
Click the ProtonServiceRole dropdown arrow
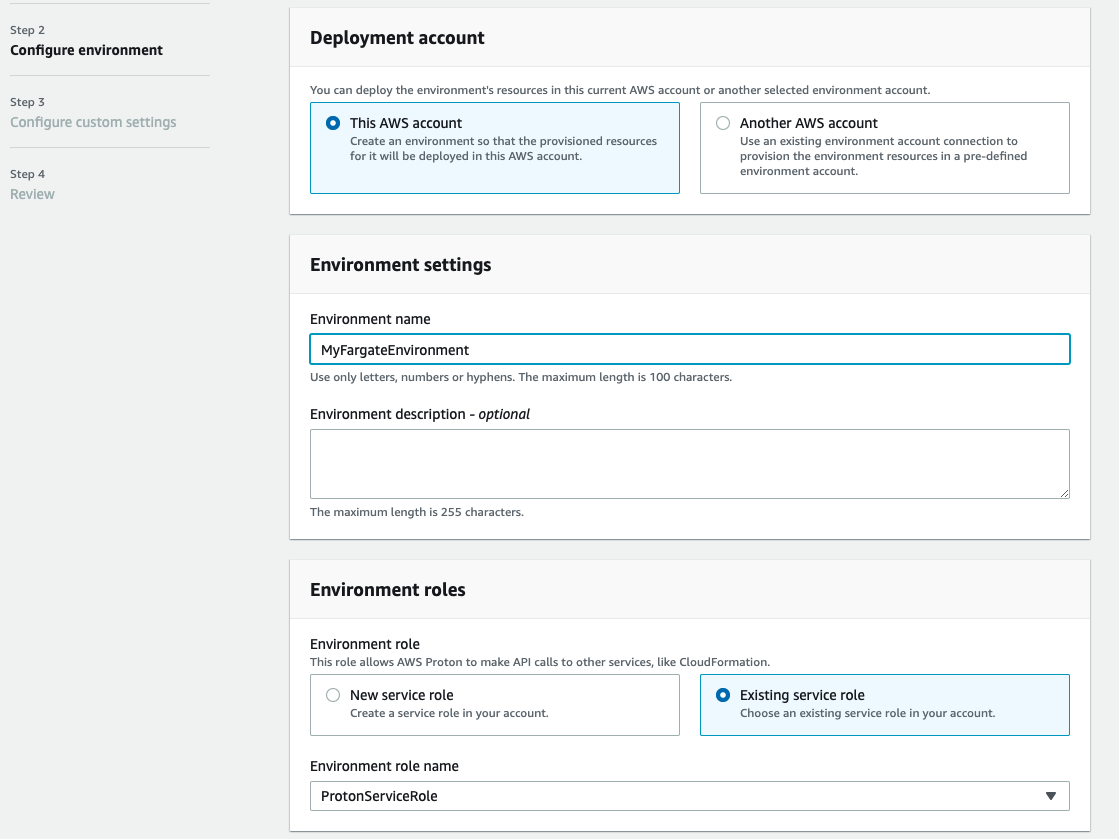[1050, 796]
